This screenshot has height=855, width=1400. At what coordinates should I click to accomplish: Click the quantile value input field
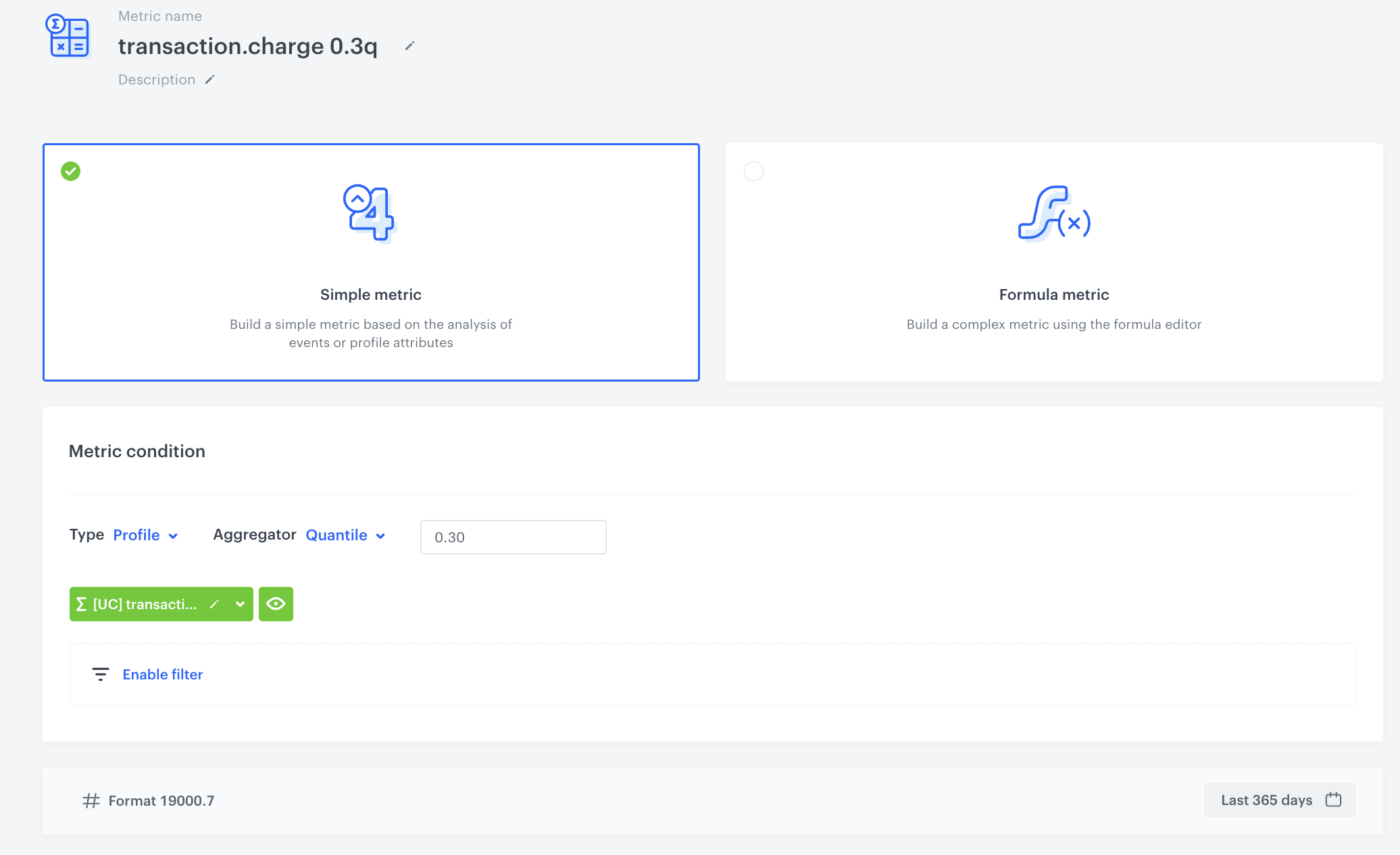coord(513,537)
